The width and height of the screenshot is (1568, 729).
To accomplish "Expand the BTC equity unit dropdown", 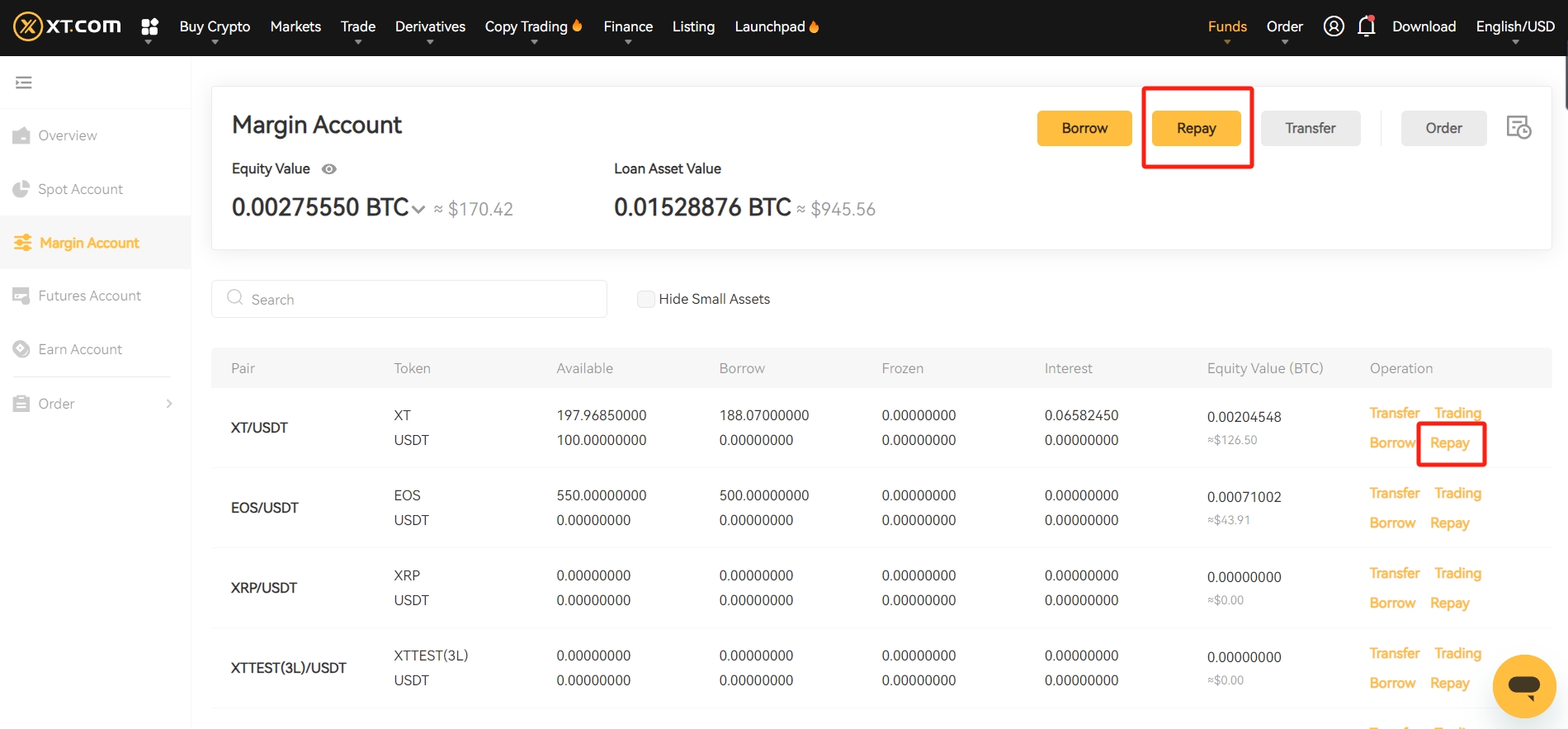I will 418,209.
